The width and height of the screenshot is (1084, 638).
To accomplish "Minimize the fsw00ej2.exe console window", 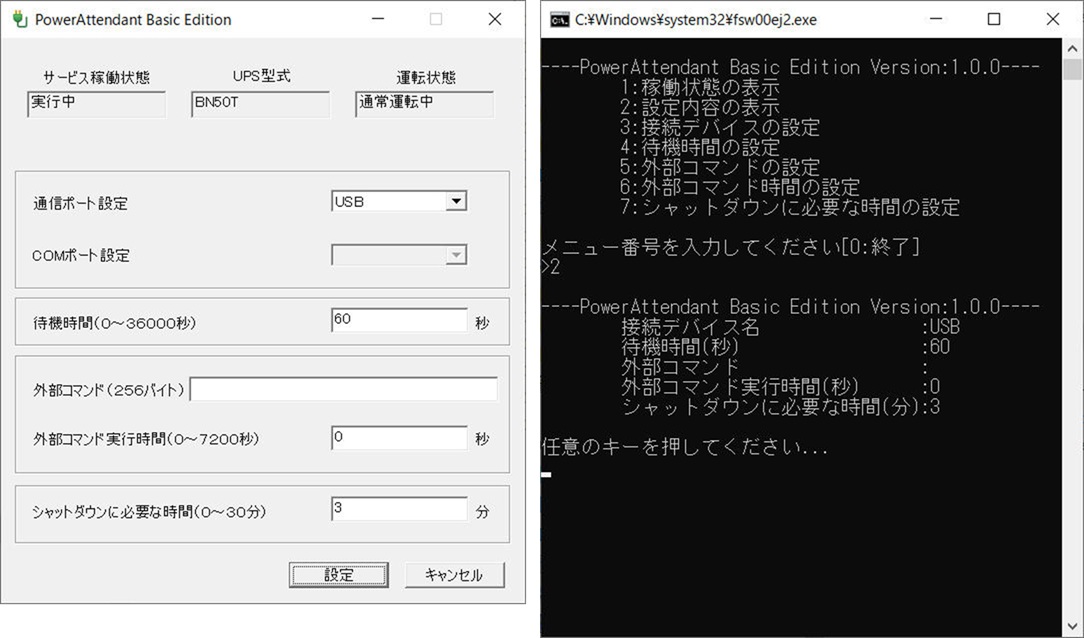I will pos(935,19).
